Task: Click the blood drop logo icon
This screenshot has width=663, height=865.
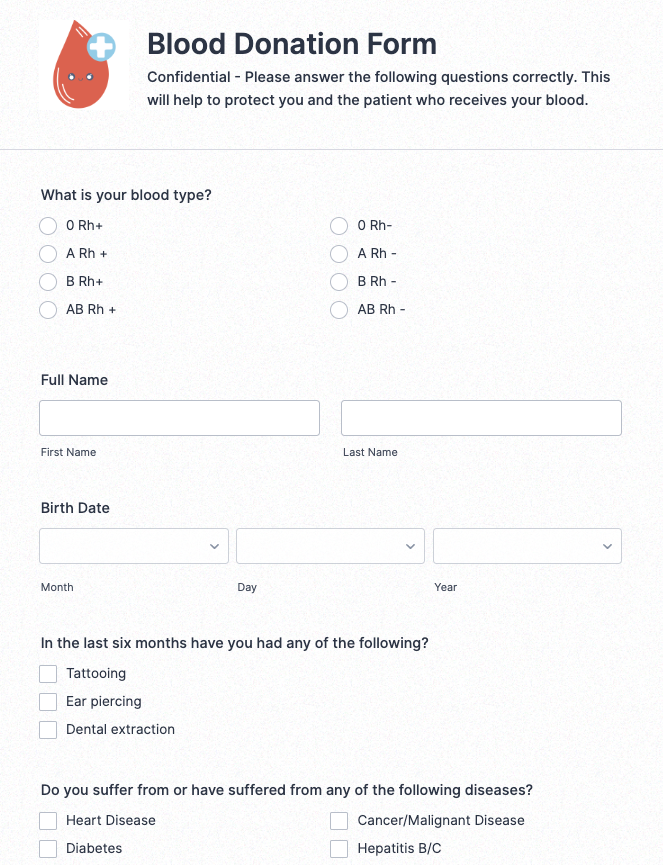Action: (x=84, y=63)
